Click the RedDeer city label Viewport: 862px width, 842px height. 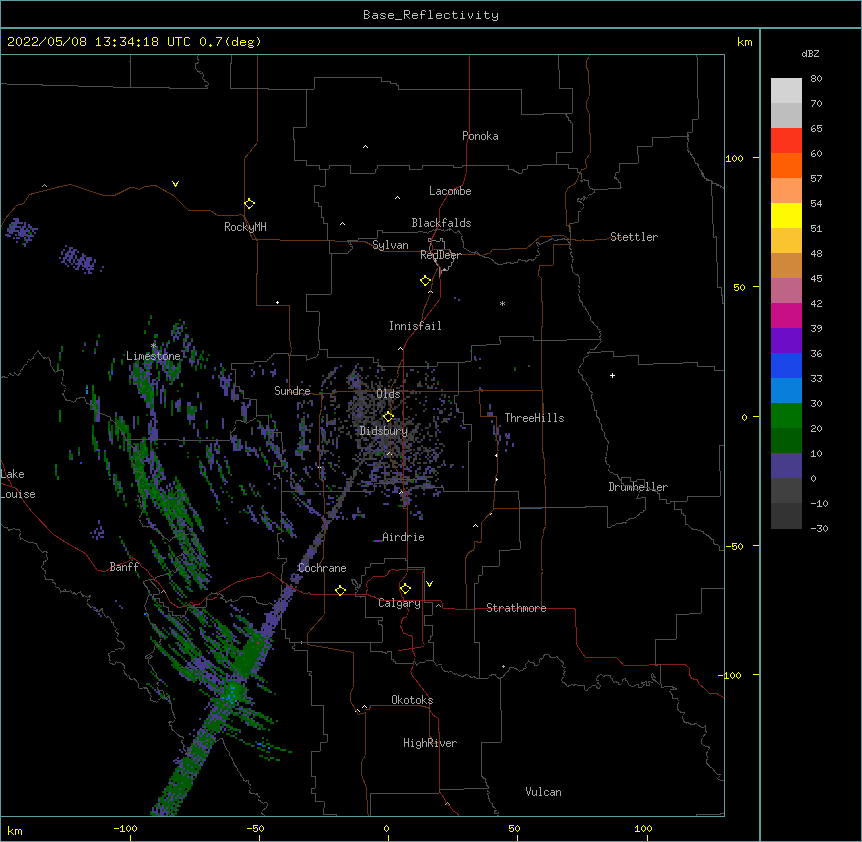tap(440, 255)
